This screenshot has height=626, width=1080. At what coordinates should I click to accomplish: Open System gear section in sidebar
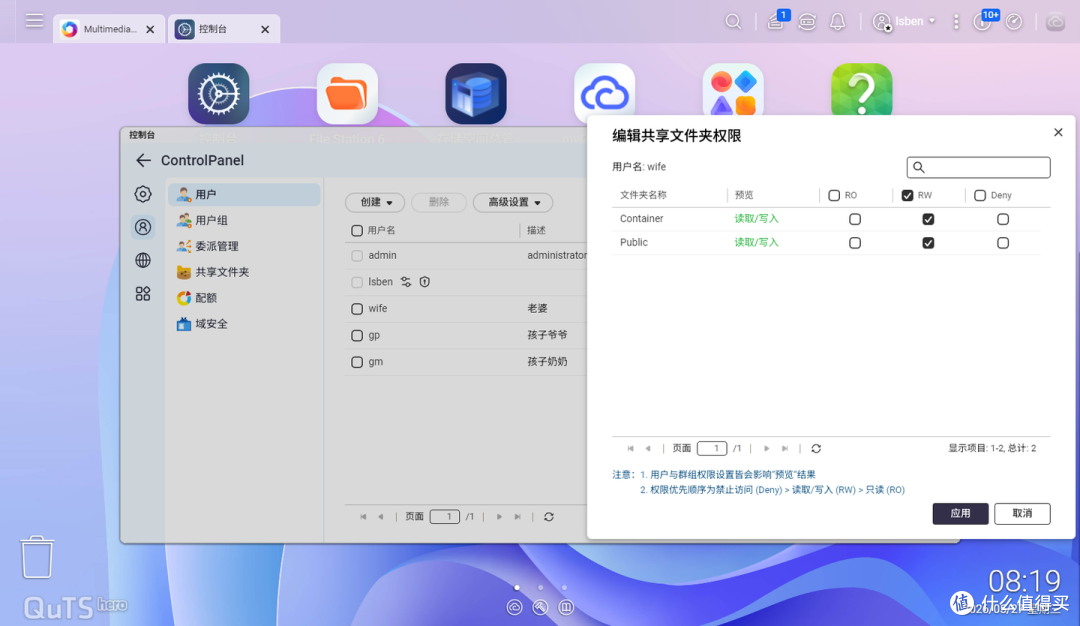[x=143, y=194]
